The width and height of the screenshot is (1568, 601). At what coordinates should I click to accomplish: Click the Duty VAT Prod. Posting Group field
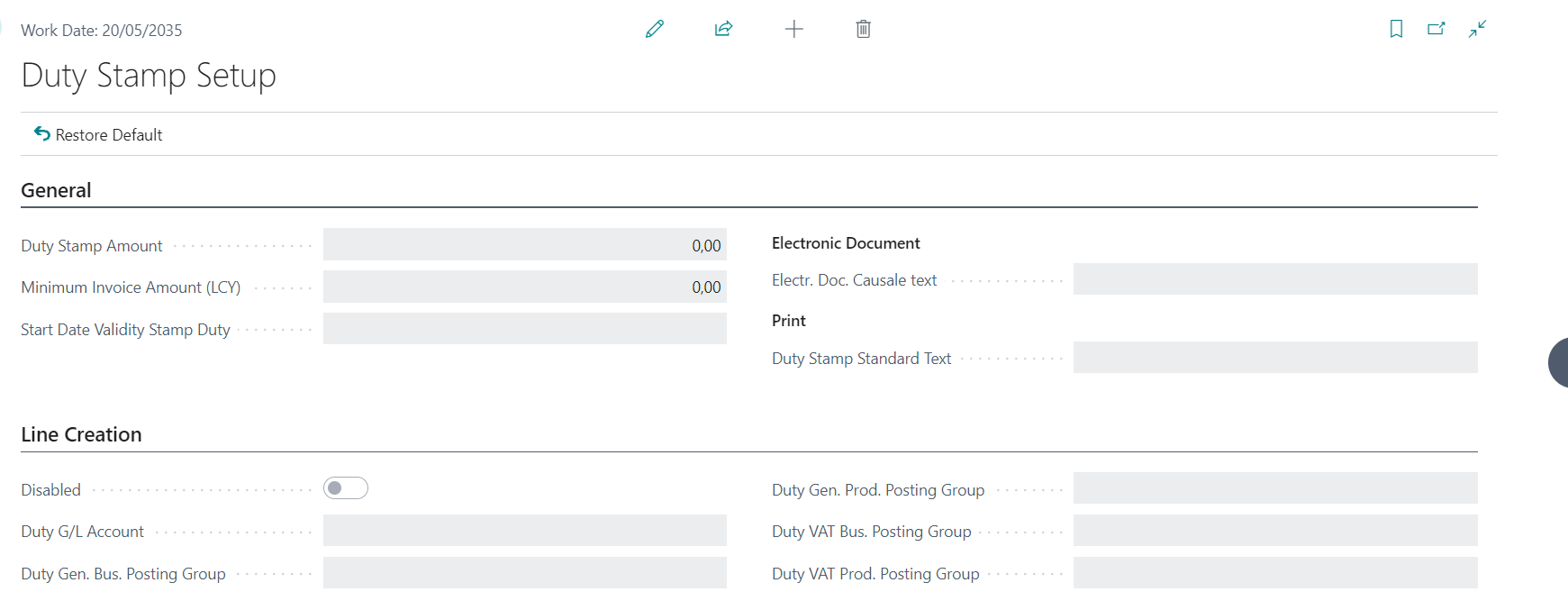tap(1275, 573)
